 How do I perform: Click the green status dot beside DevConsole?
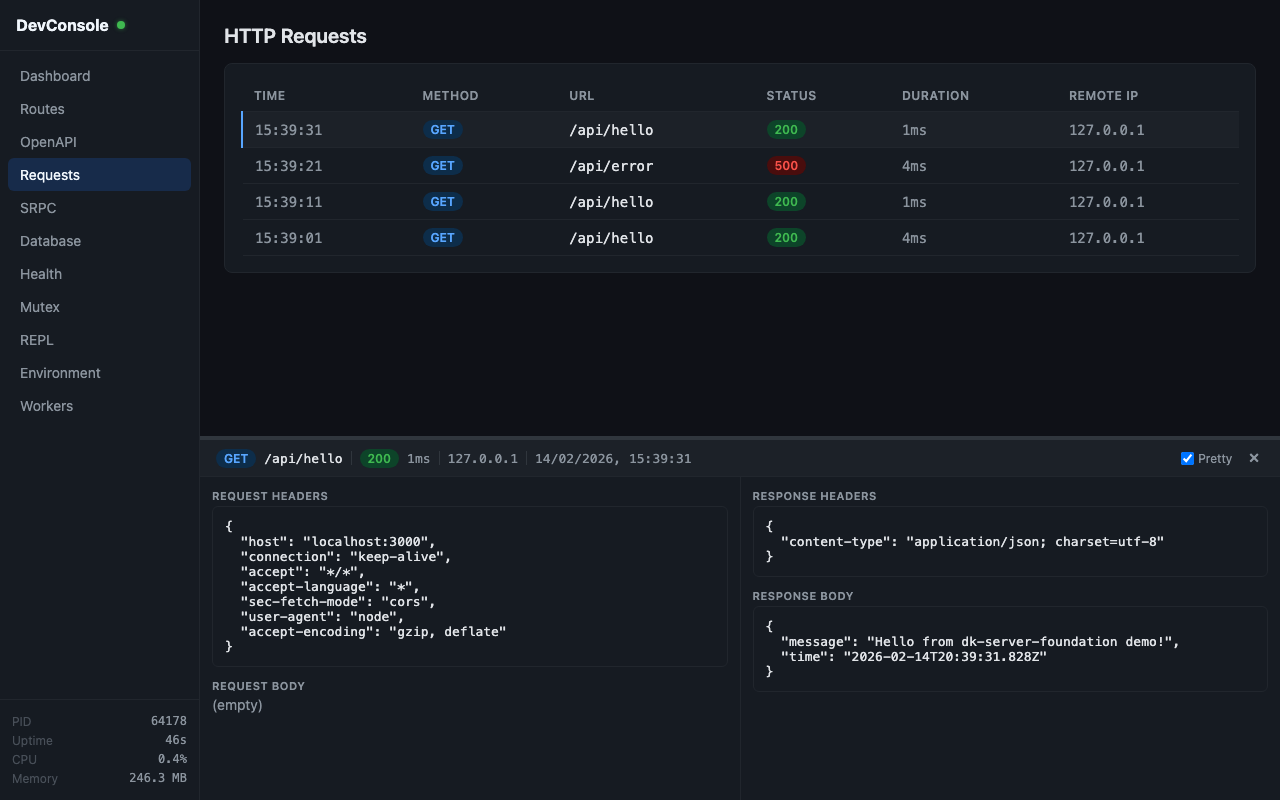121,25
